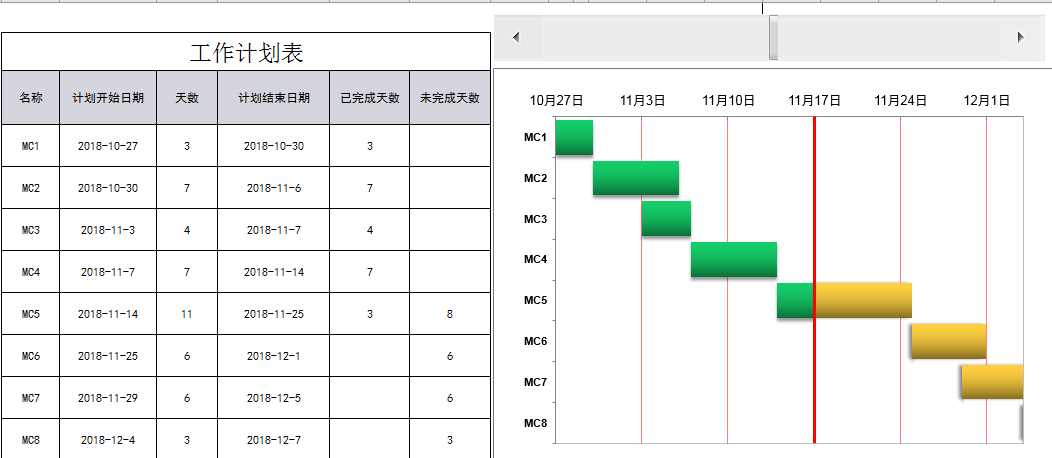Select MC8 unfinished days cell 3

(450, 439)
